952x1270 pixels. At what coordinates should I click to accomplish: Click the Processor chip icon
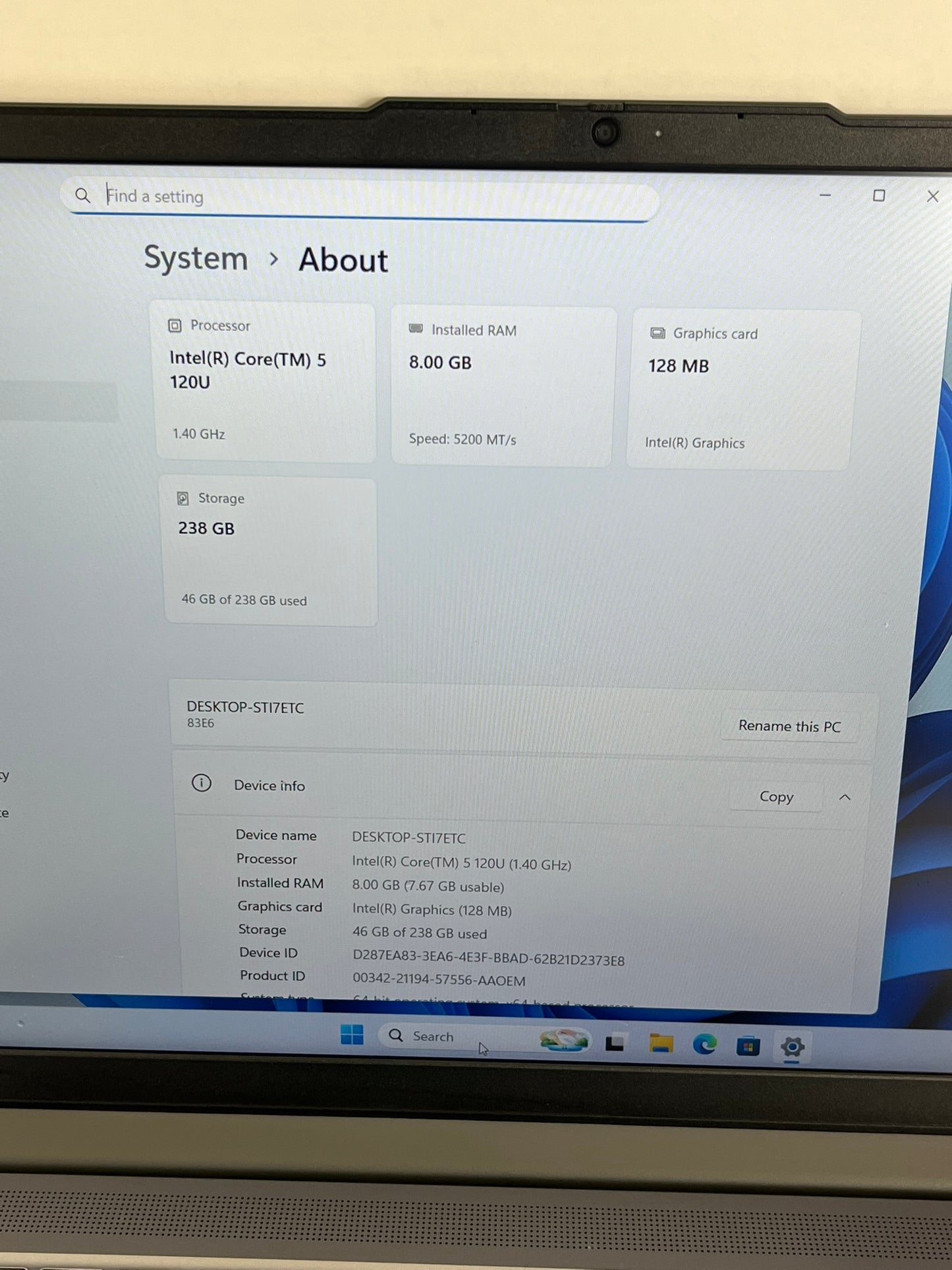point(175,326)
